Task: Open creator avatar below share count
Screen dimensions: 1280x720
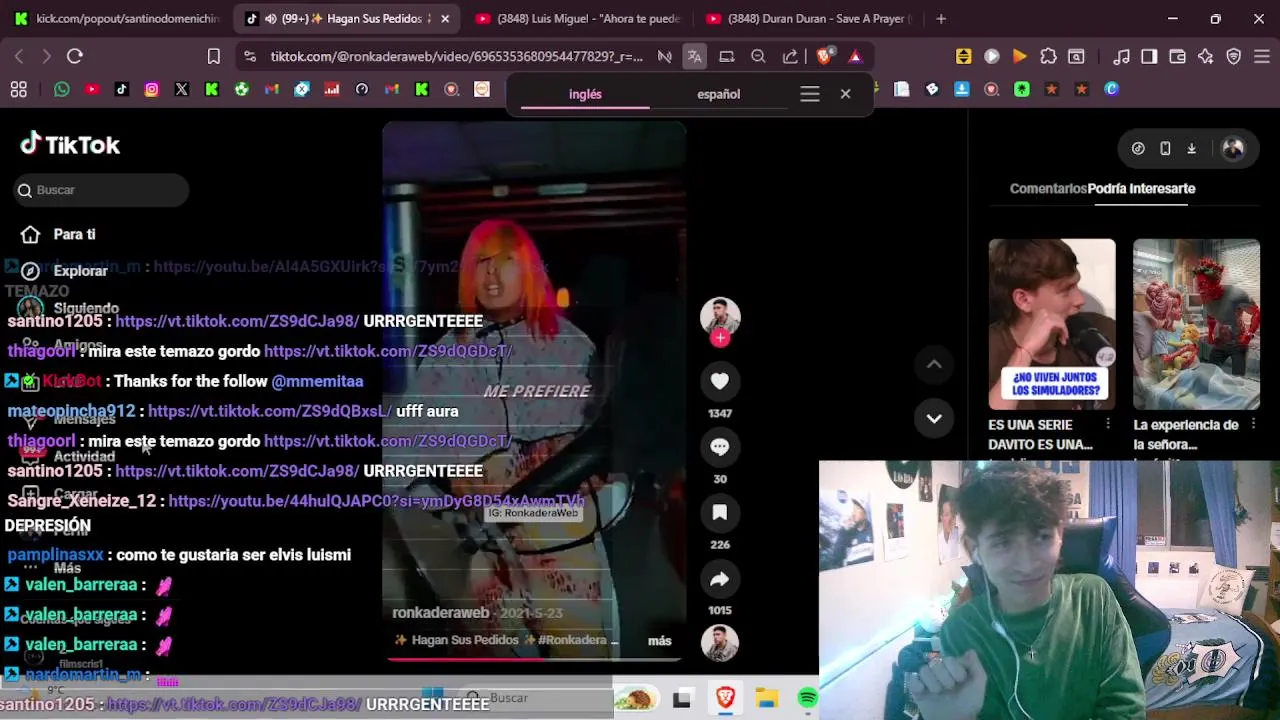Action: pos(719,643)
